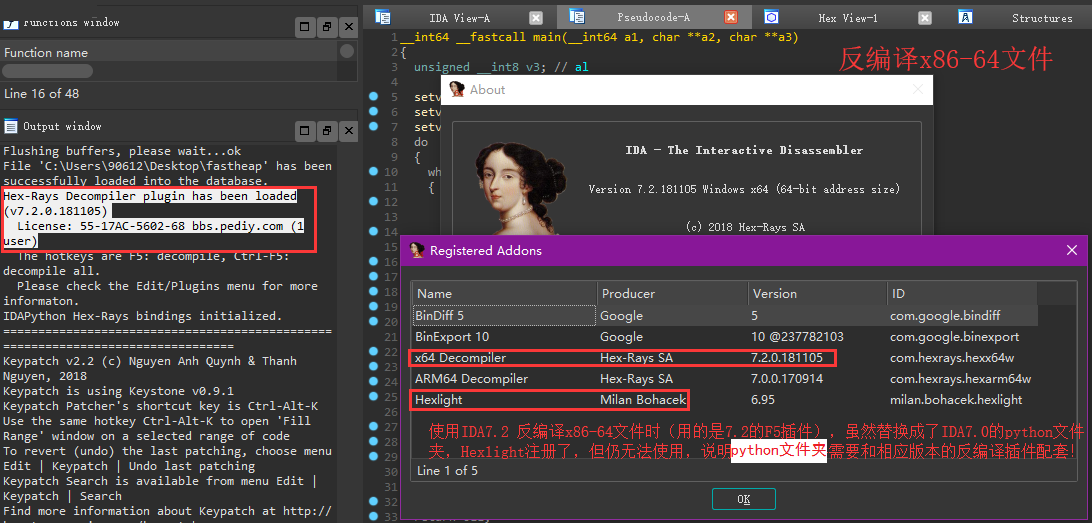Click the Registered Addons title icon

417,251
